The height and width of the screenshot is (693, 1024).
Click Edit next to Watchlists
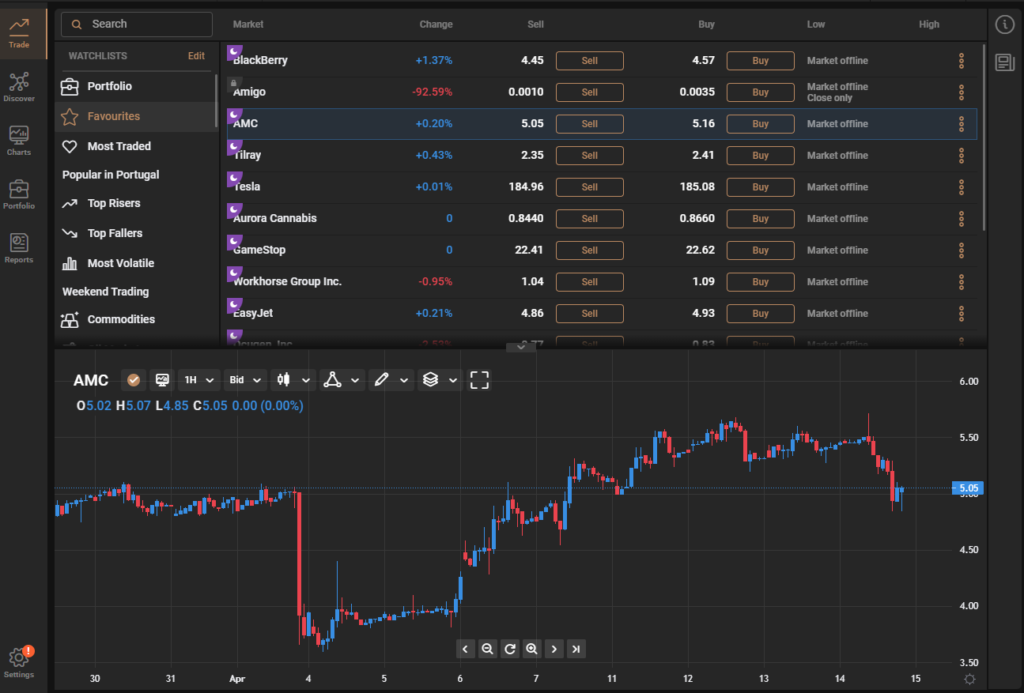coord(196,57)
